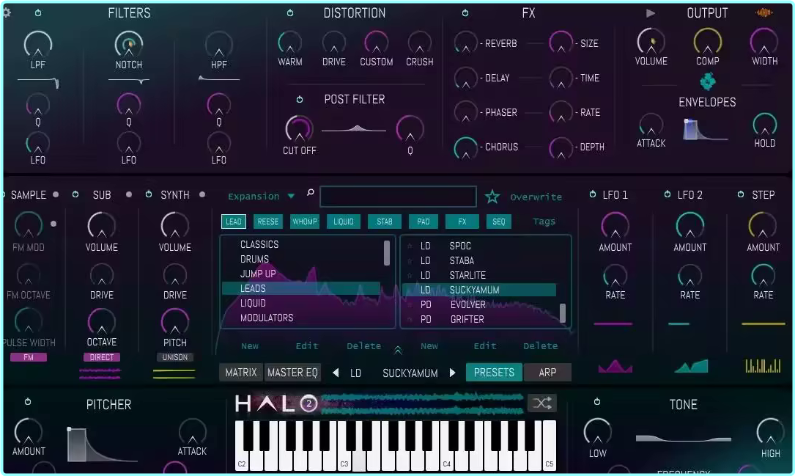Toggle the DISTORTION section power button

(x=290, y=13)
